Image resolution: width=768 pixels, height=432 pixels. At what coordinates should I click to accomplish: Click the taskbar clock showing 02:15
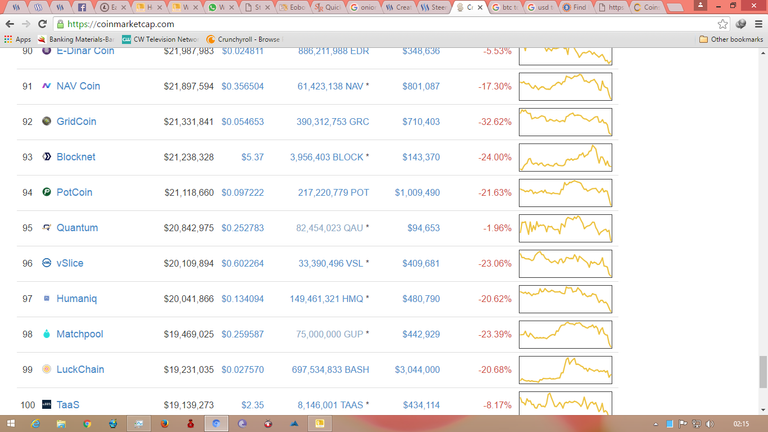pyautogui.click(x=741, y=424)
